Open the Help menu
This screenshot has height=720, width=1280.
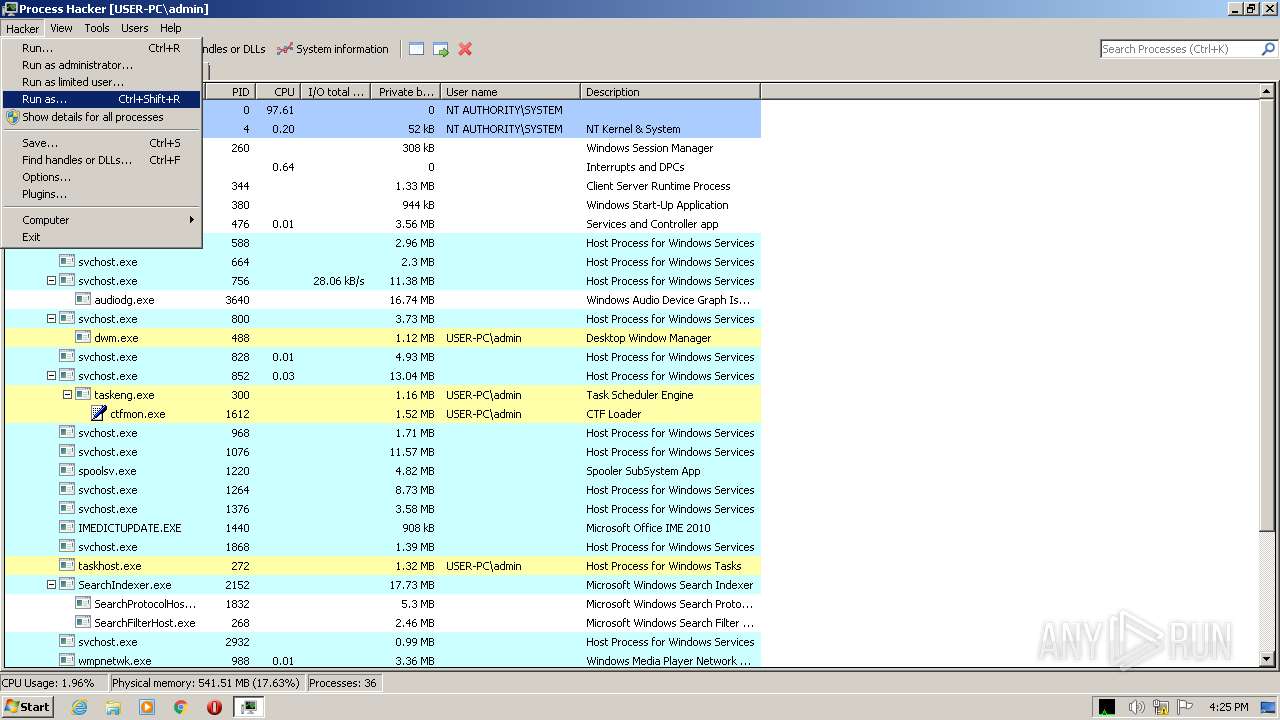[x=171, y=28]
